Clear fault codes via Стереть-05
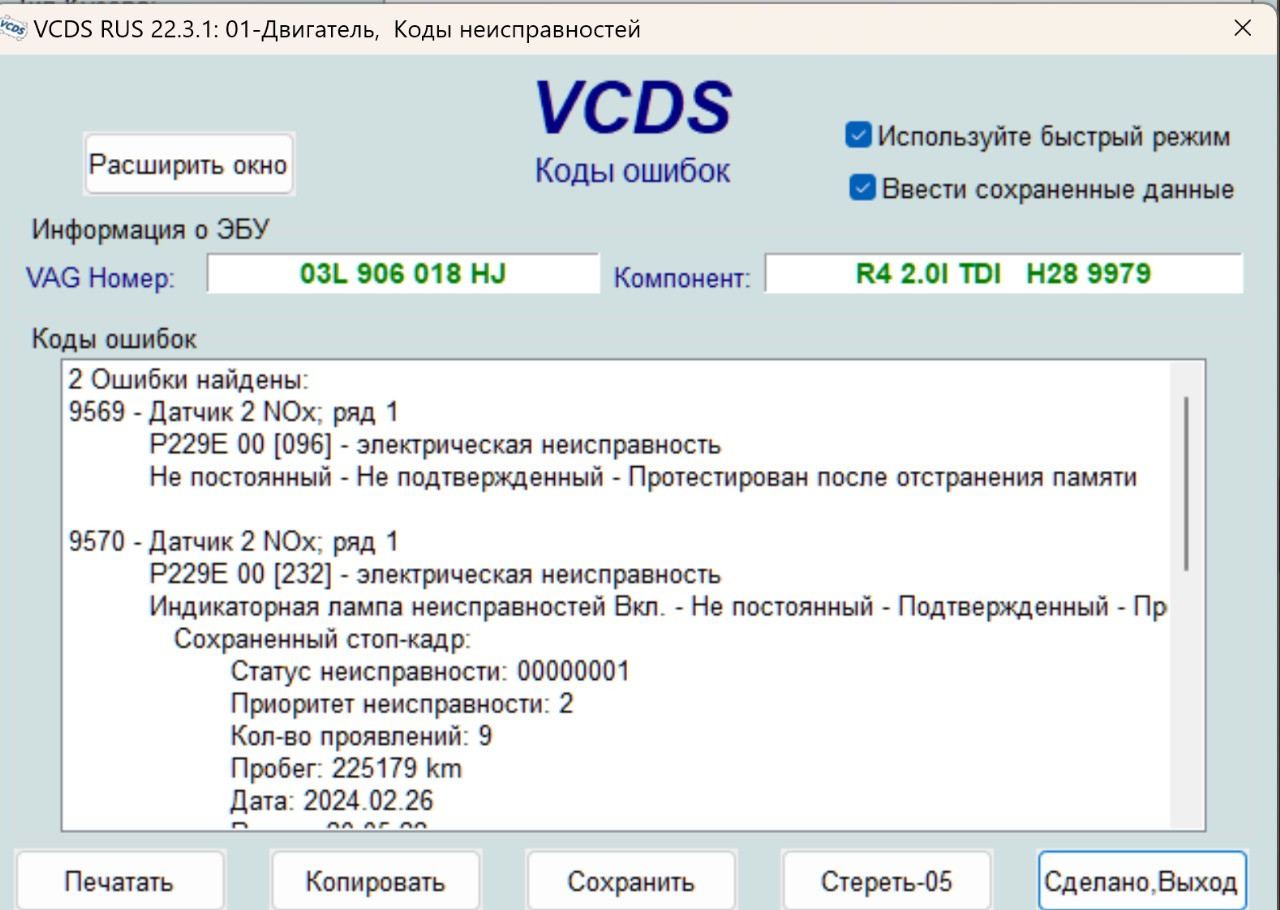 click(x=886, y=881)
